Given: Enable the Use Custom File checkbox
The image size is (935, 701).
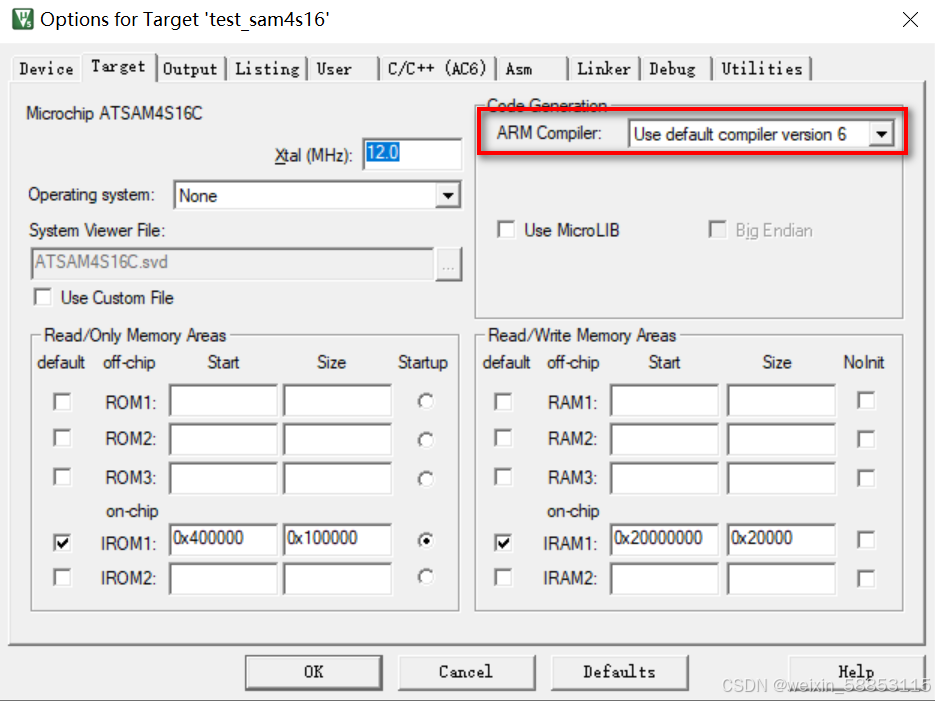Looking at the screenshot, I should click(x=43, y=297).
